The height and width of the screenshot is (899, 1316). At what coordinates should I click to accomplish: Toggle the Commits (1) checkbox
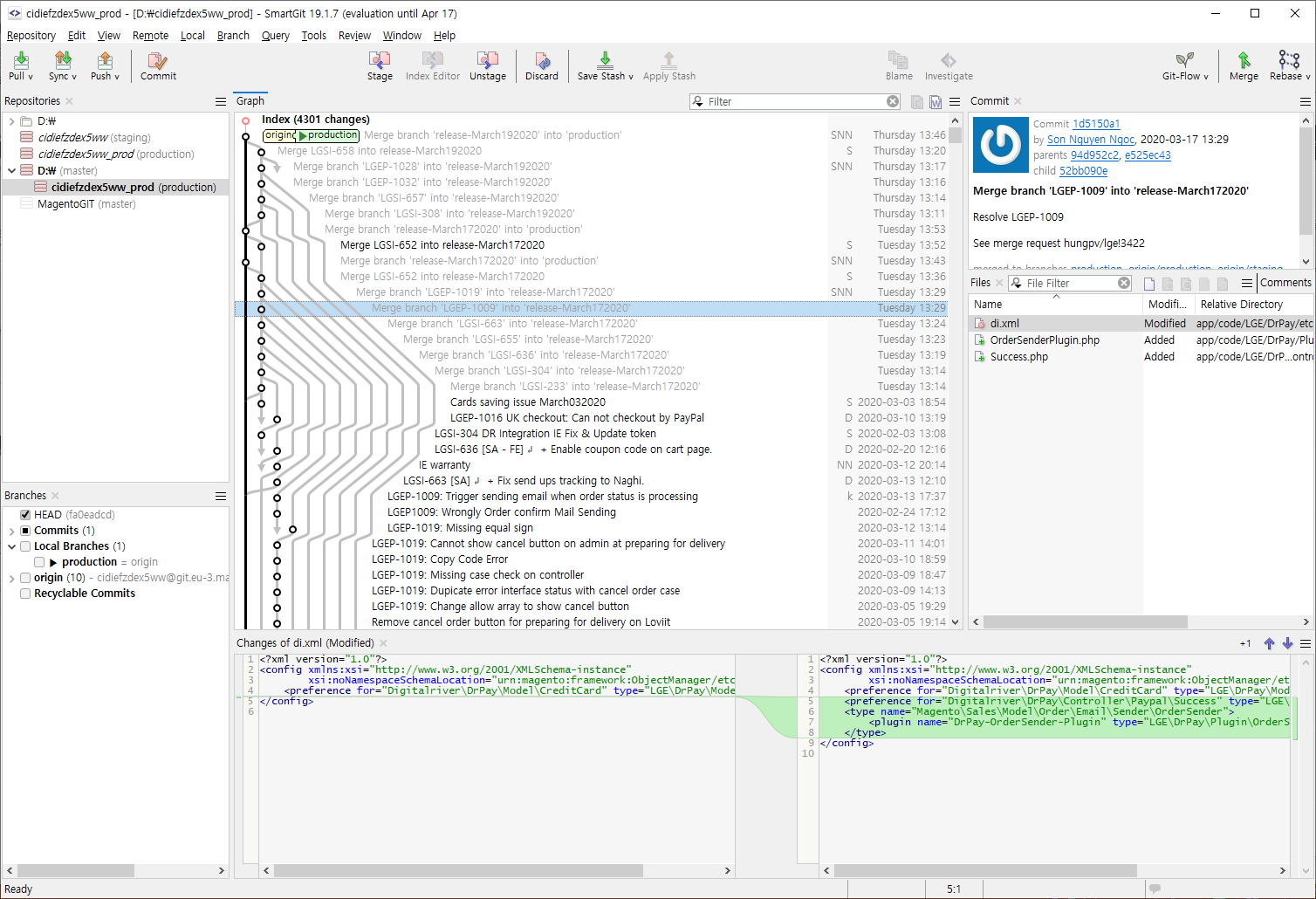25,531
